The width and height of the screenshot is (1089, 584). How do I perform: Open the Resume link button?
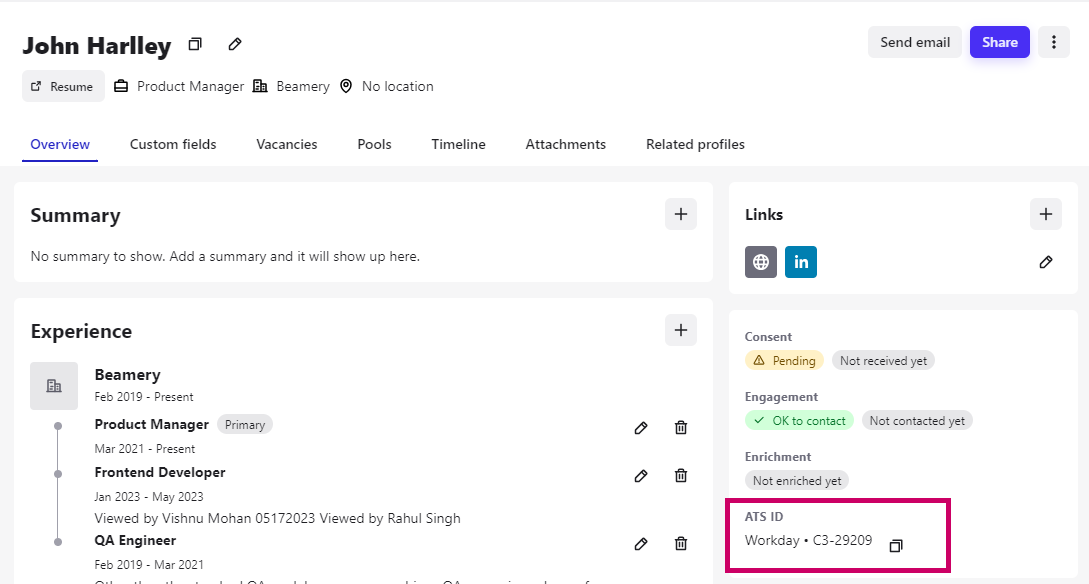tap(63, 87)
